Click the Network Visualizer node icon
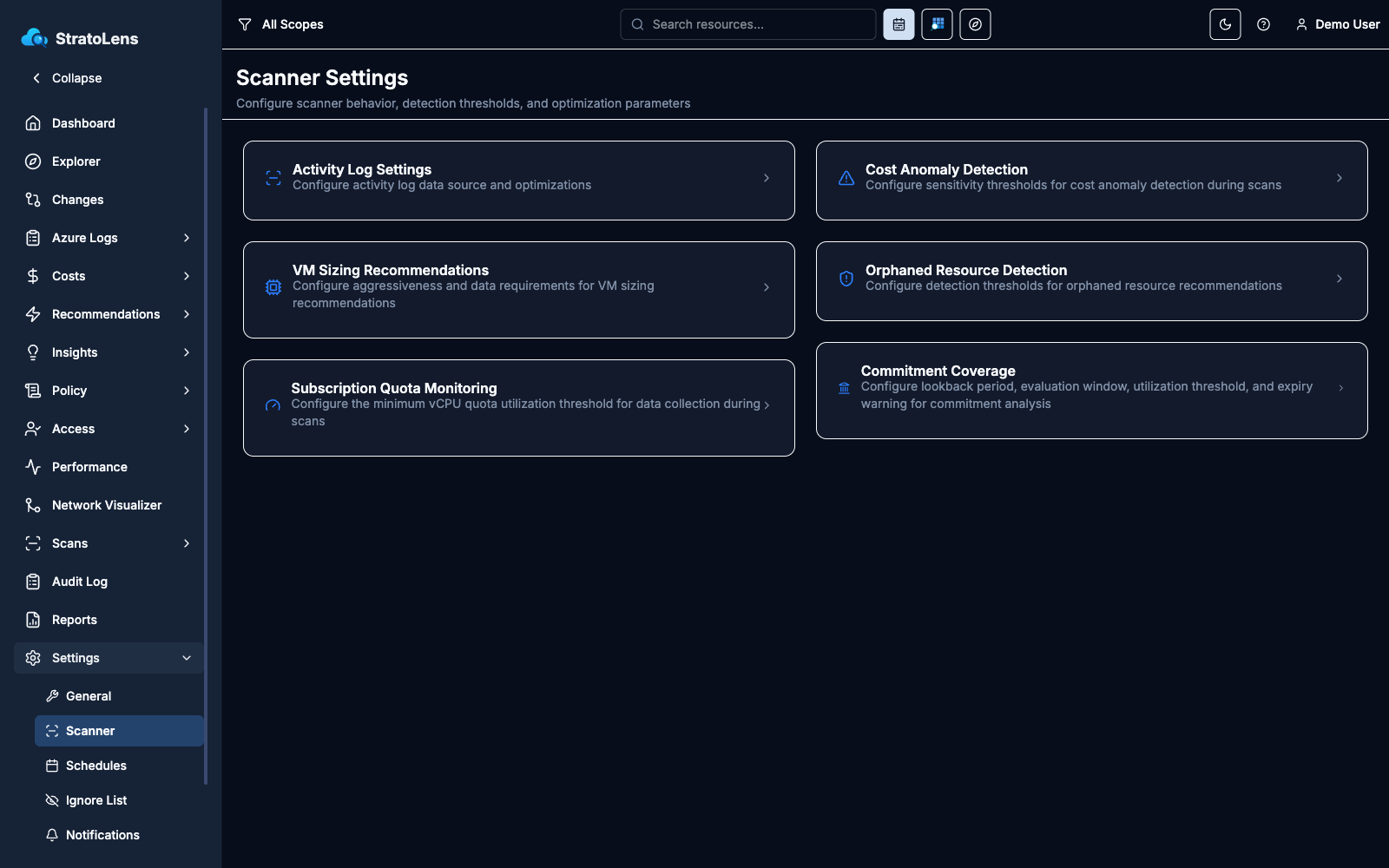 click(x=33, y=505)
